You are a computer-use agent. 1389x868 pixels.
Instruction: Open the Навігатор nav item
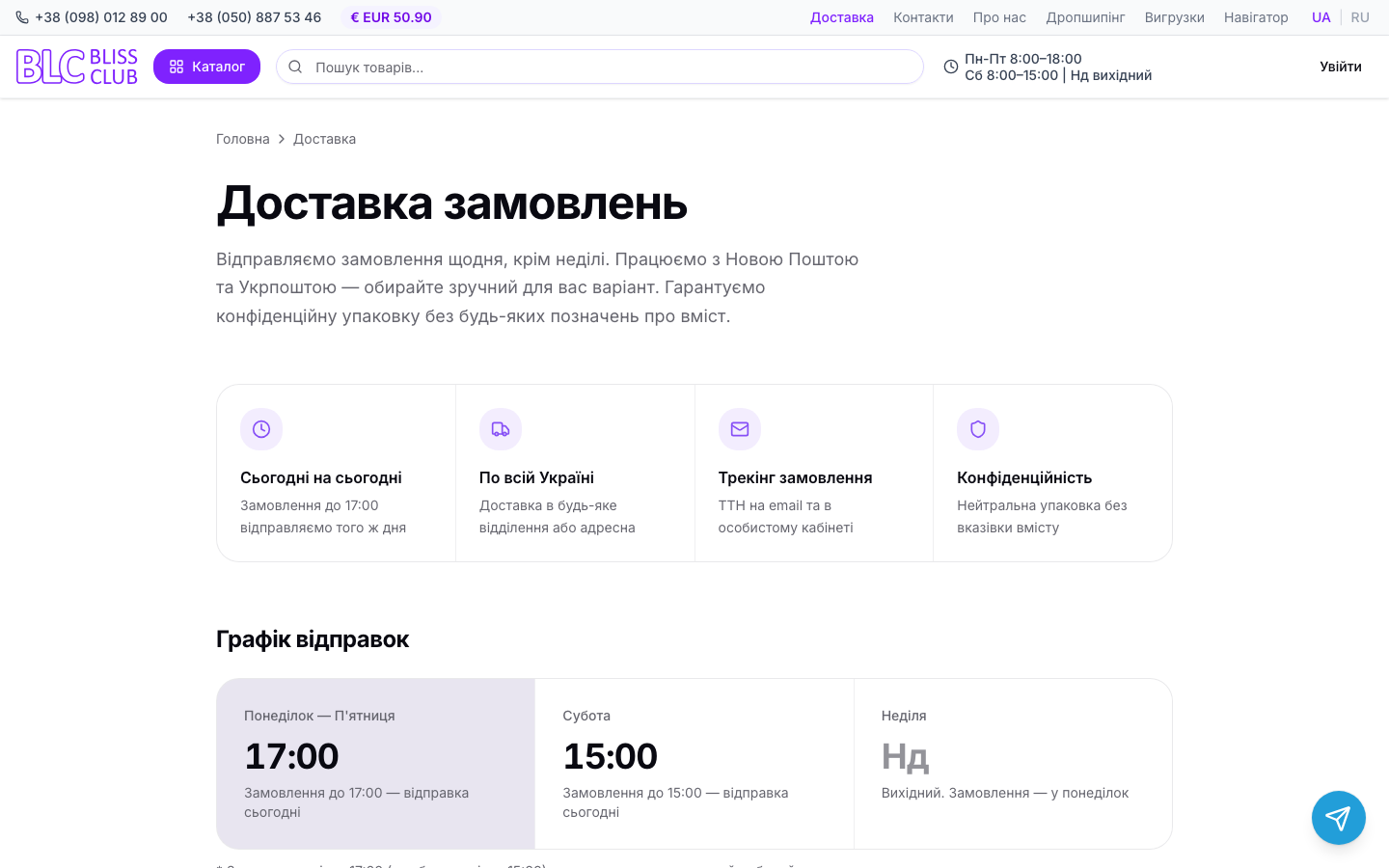point(1256,17)
